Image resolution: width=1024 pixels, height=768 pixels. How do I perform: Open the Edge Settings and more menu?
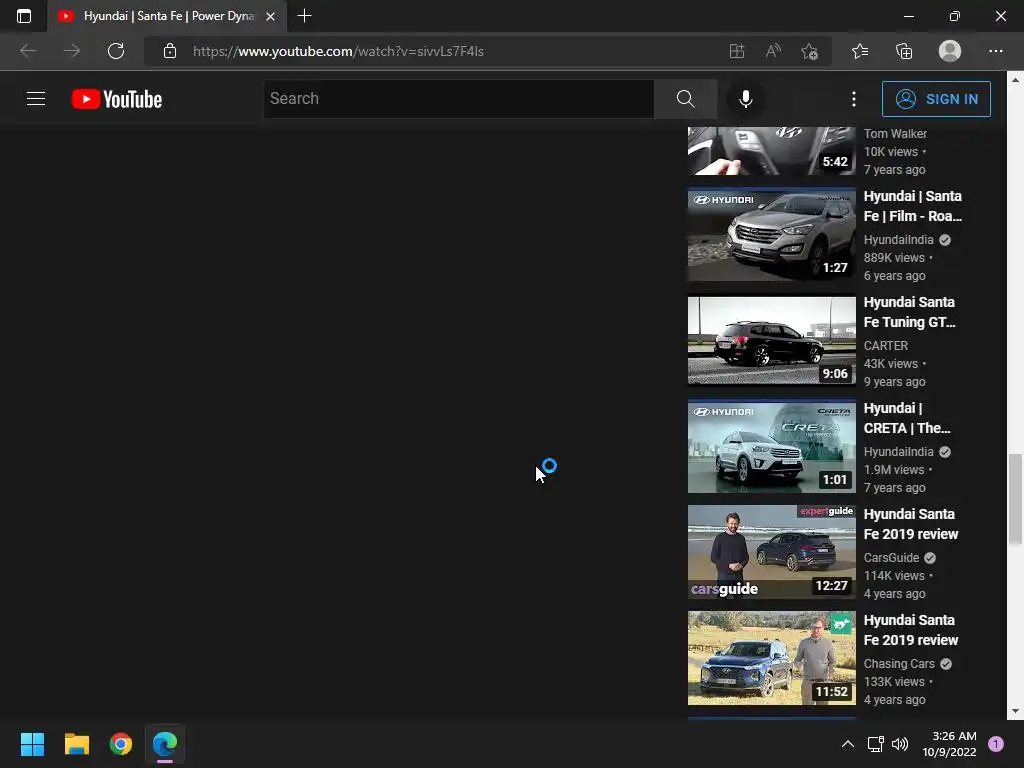pyautogui.click(x=995, y=51)
